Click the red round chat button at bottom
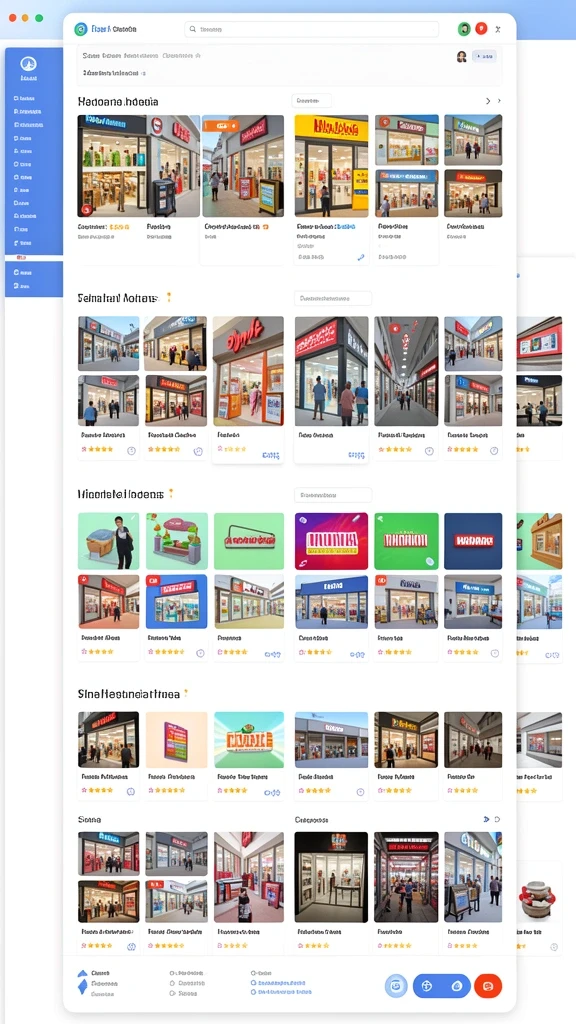Screen dimensions: 576x1024 click(488, 985)
